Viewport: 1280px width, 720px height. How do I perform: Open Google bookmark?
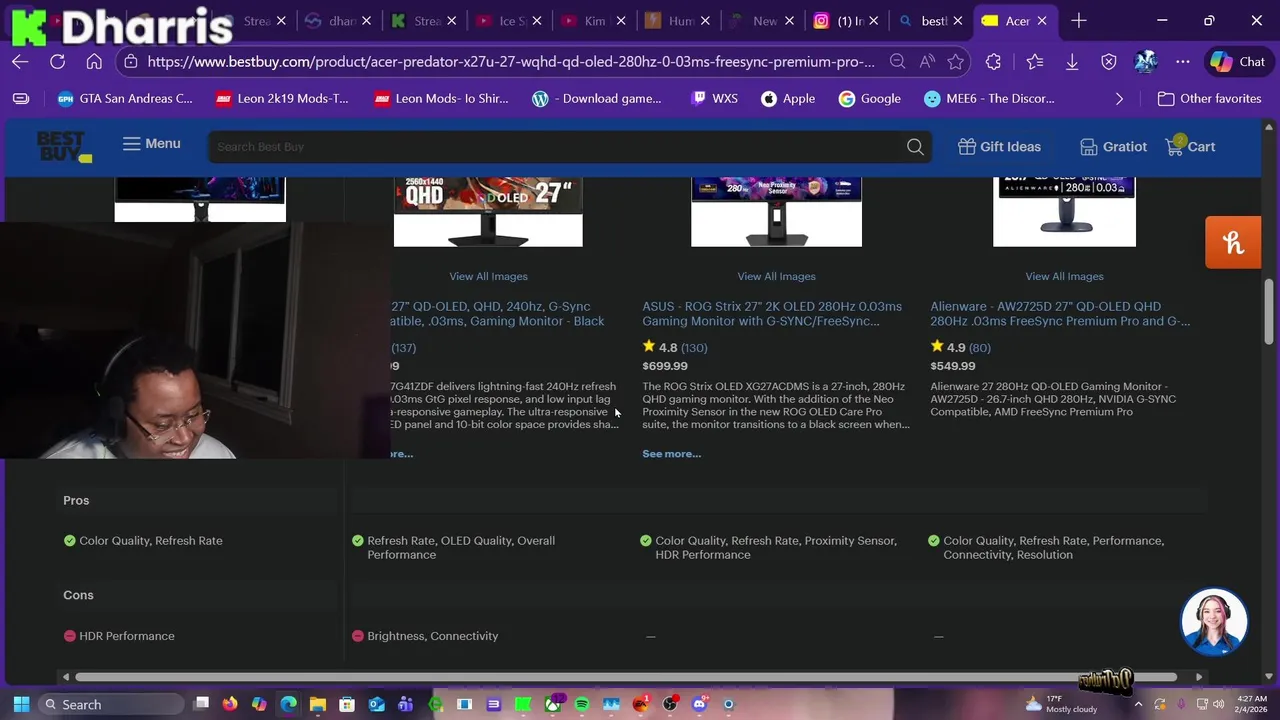pyautogui.click(x=870, y=99)
